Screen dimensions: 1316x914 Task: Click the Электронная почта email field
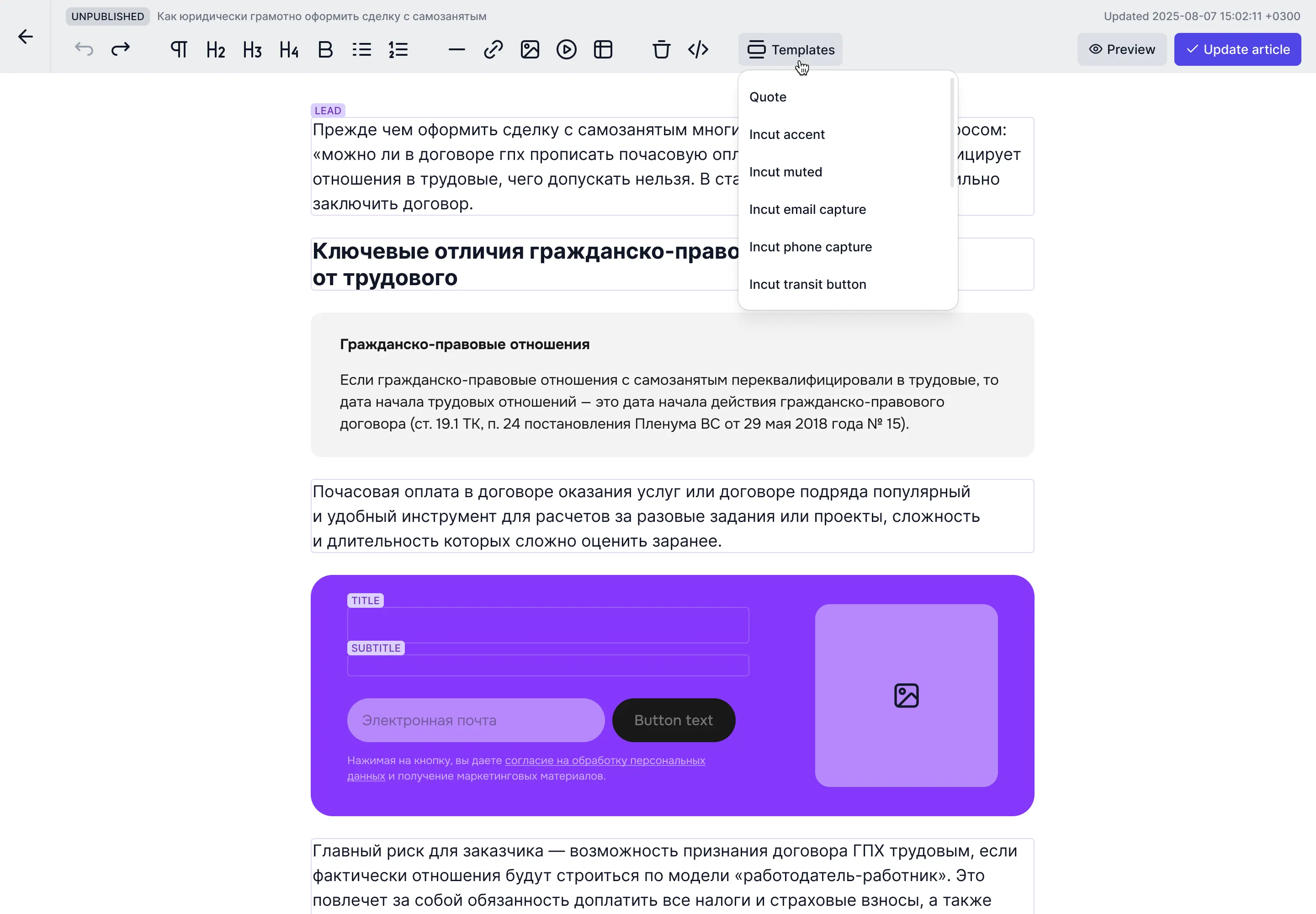475,720
